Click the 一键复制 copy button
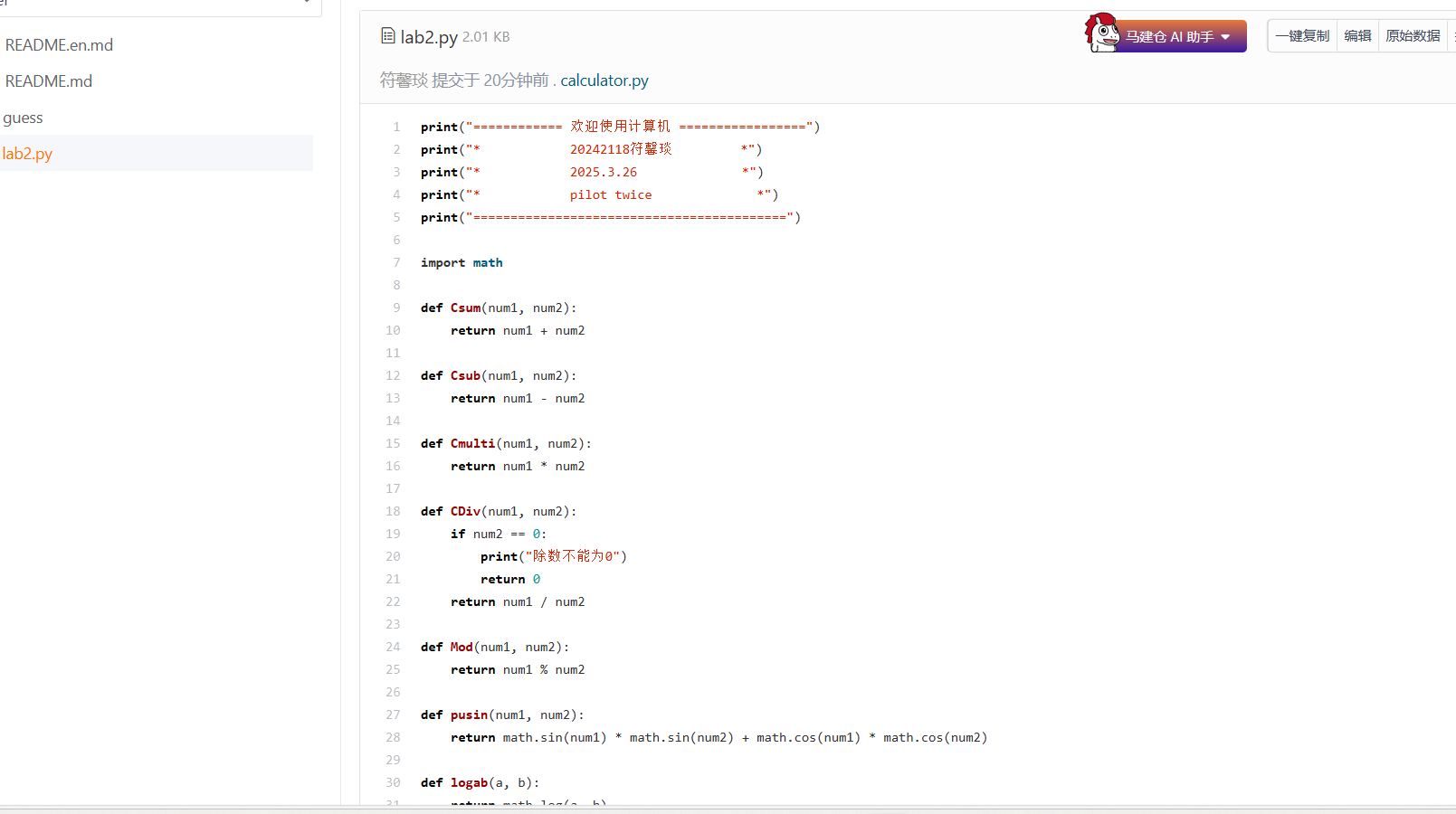The image size is (1456, 814). click(x=1302, y=36)
